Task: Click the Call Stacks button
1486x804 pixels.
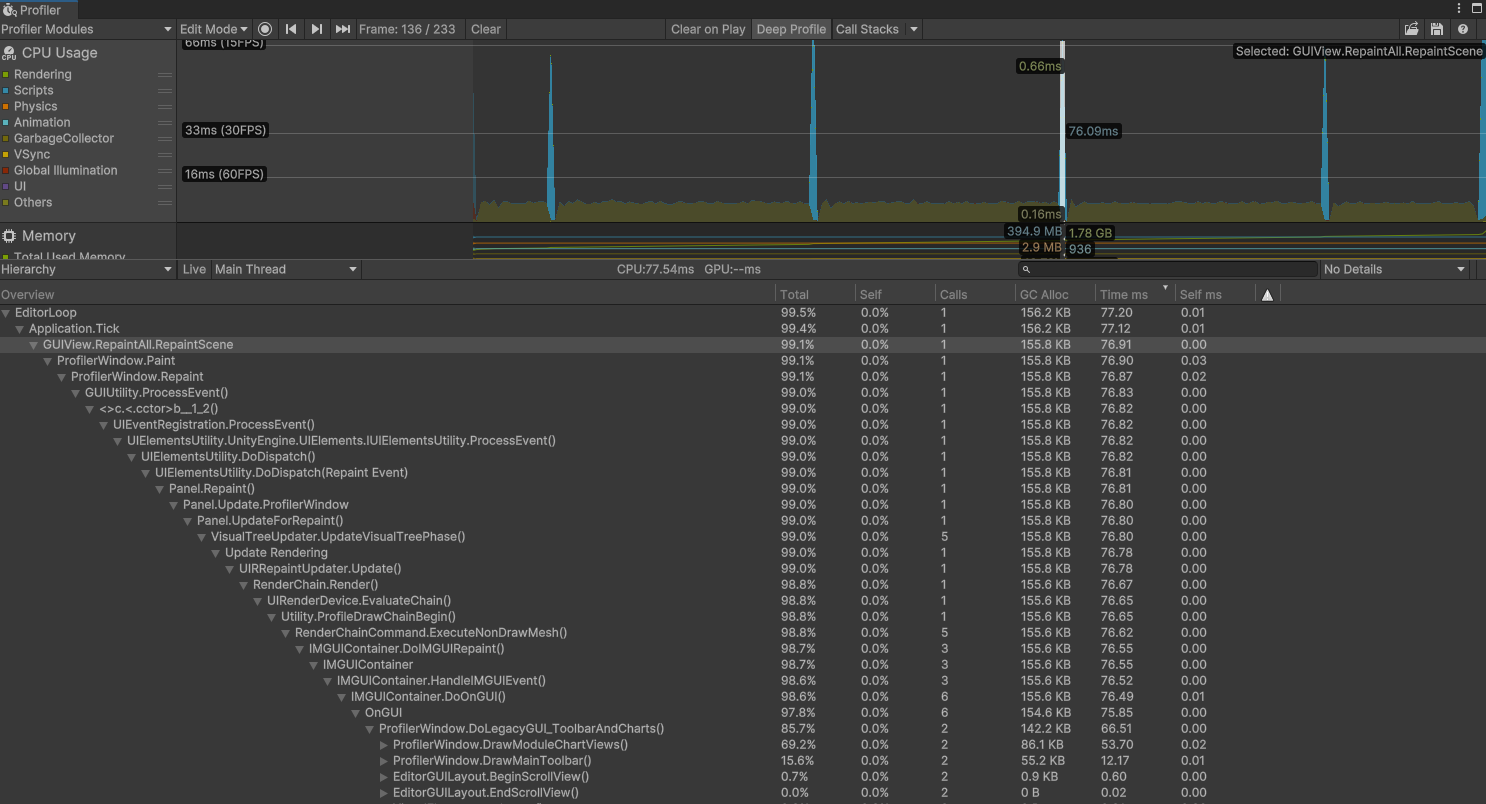Action: point(868,29)
